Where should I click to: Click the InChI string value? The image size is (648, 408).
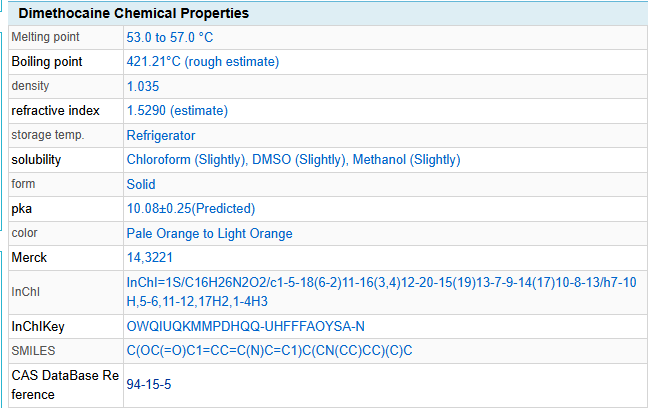coord(381,292)
